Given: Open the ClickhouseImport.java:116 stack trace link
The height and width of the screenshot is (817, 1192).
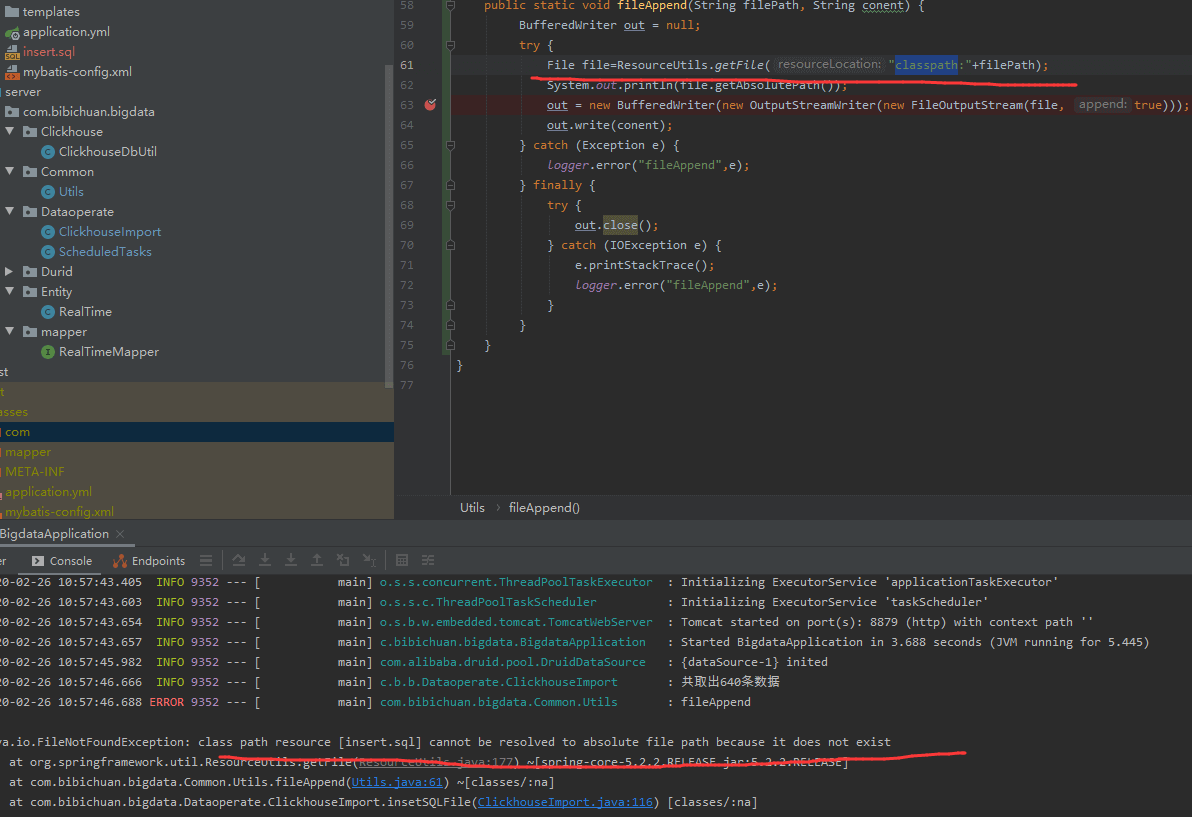Looking at the screenshot, I should pyautogui.click(x=566, y=802).
